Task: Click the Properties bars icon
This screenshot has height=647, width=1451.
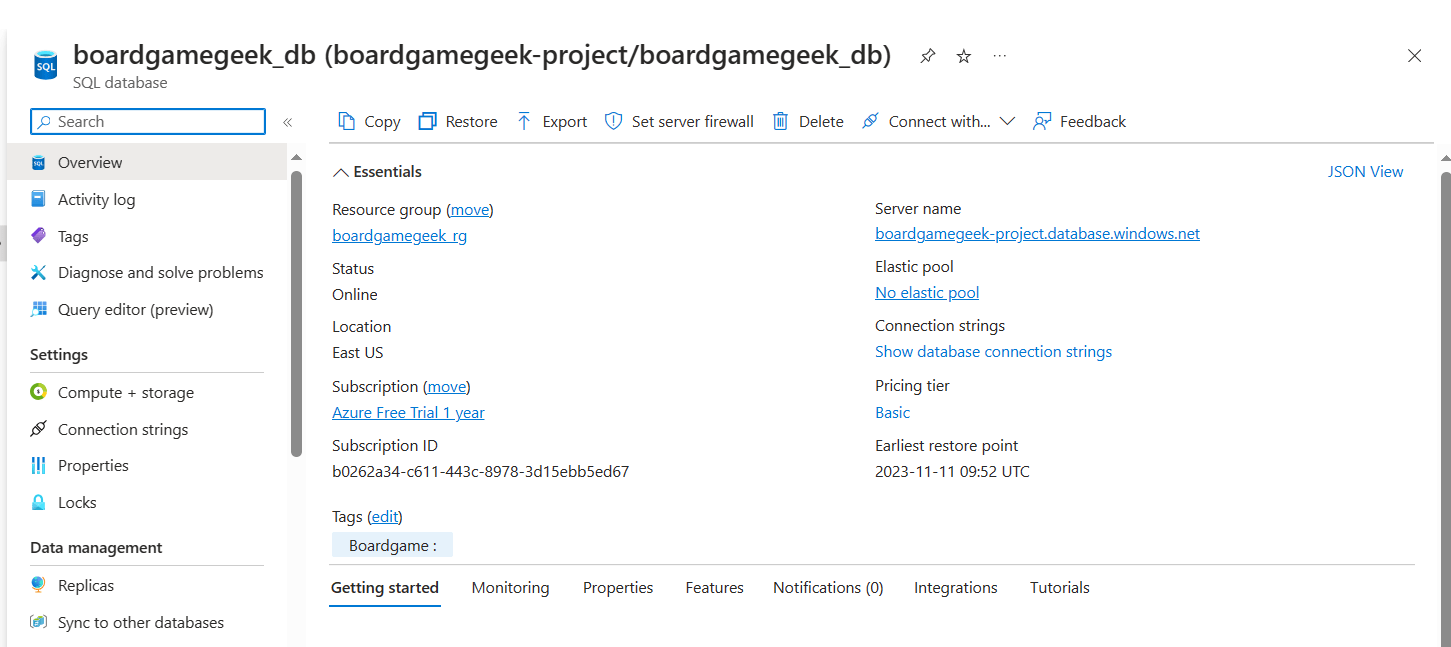Action: coord(38,465)
